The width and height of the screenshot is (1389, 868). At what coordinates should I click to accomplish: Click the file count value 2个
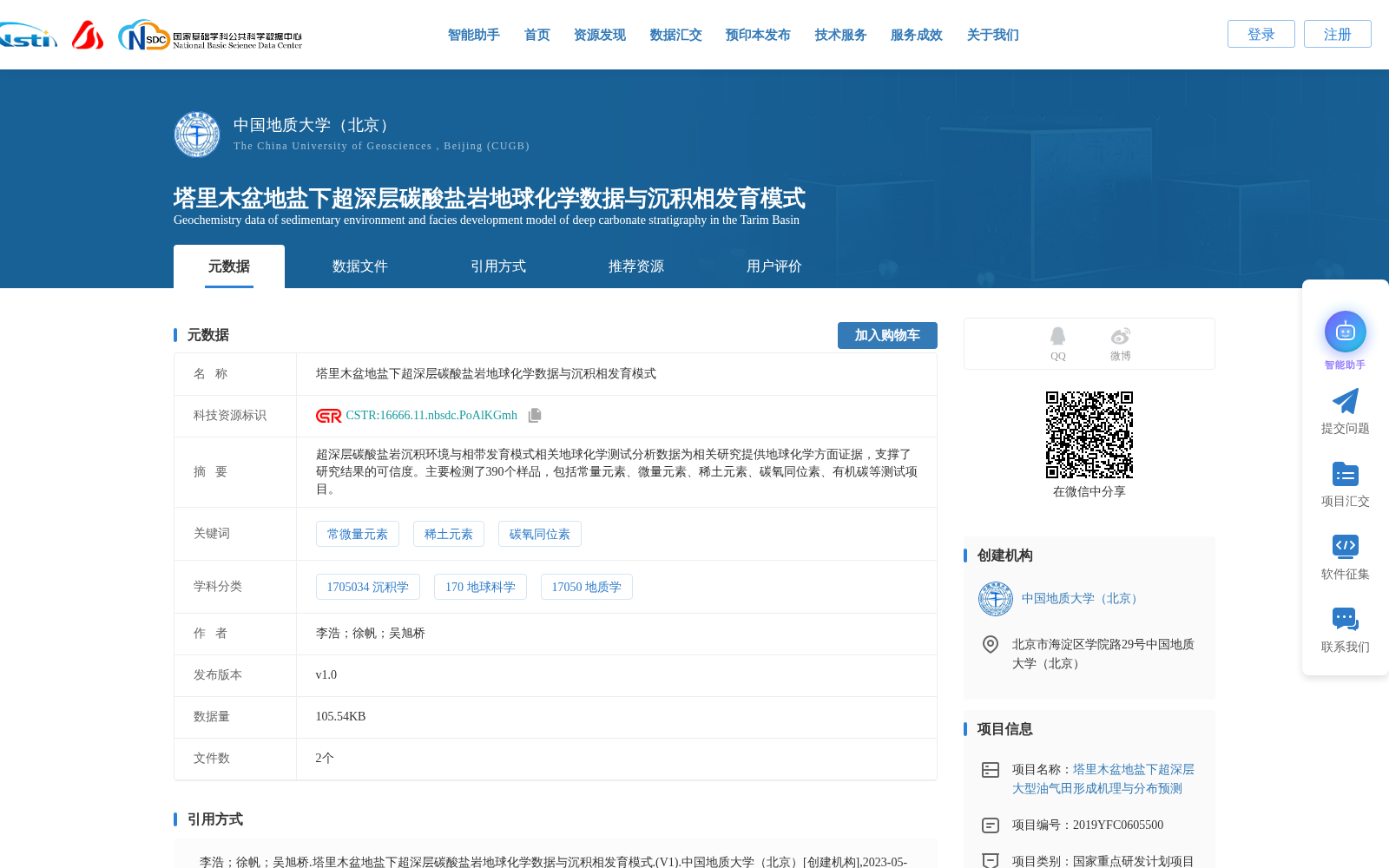pos(325,759)
